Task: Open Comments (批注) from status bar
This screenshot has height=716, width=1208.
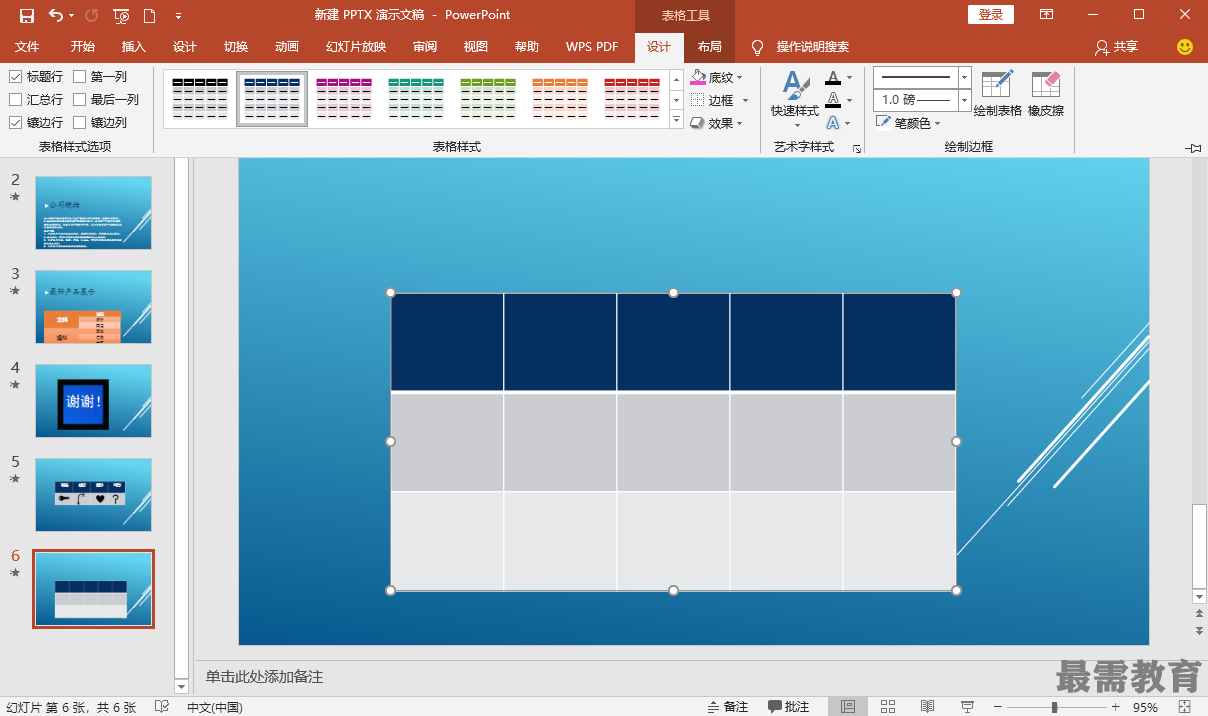Action: point(789,707)
